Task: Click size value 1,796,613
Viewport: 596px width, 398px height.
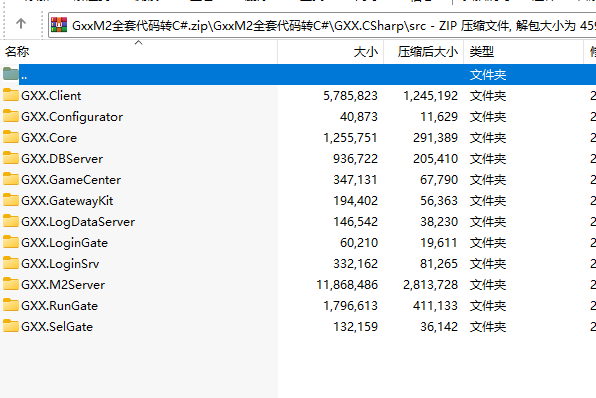Action: pyautogui.click(x=350, y=306)
